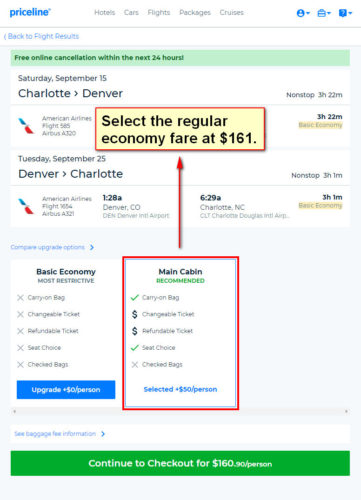
Task: Click the arrow next to baggage fee information
Action: click(103, 434)
